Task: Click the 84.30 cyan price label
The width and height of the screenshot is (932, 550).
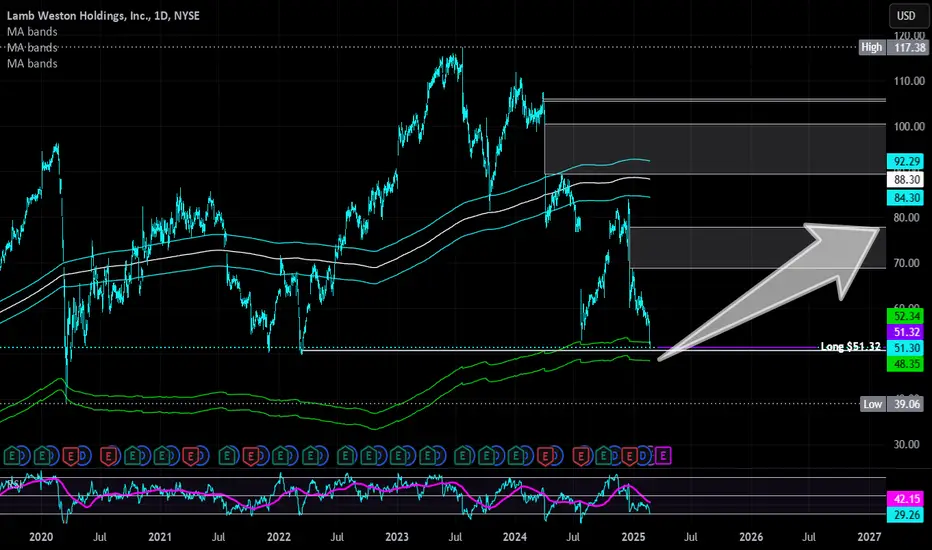Action: tap(906, 197)
